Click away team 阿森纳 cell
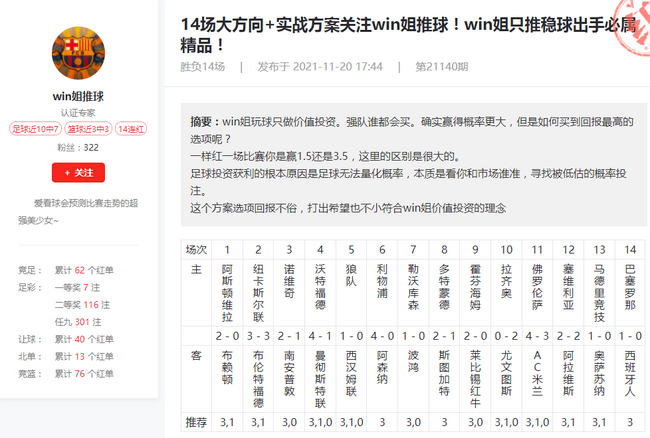 click(382, 379)
